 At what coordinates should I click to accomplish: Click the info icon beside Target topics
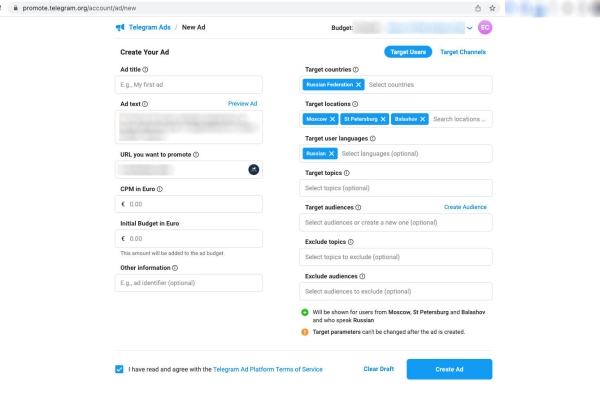(347, 173)
